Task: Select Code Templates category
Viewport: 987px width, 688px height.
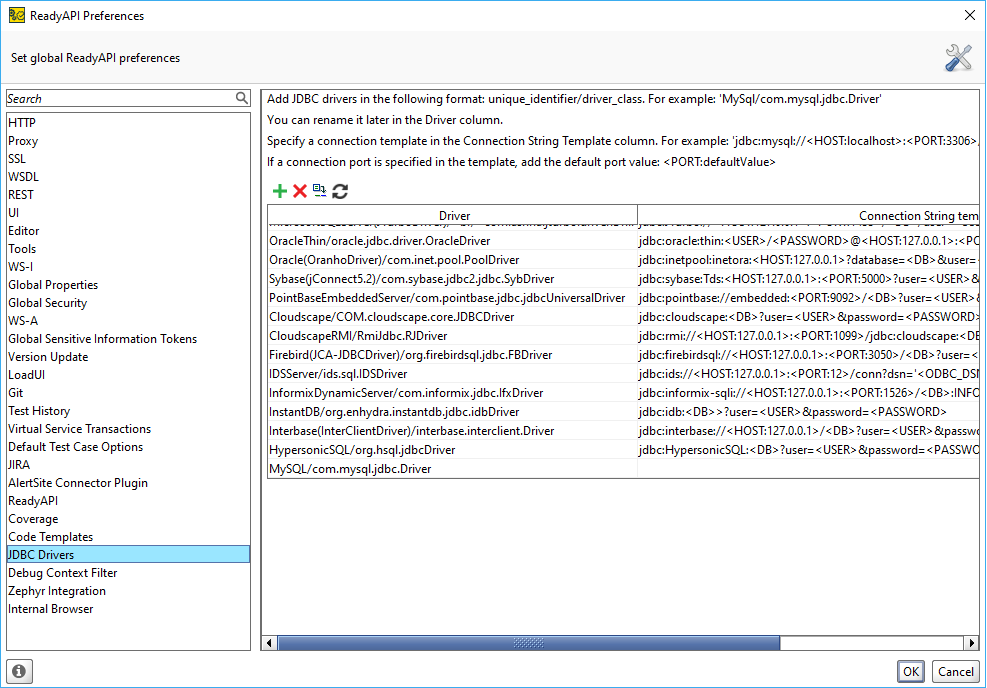Action: [128, 538]
